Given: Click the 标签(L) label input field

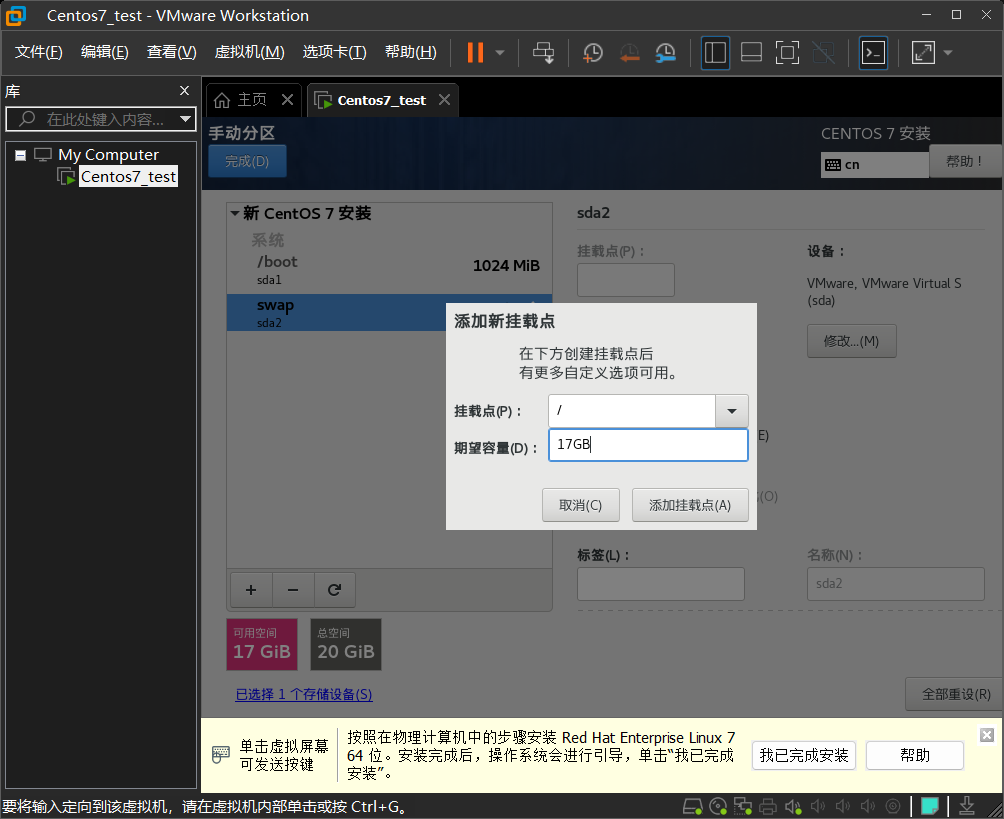Looking at the screenshot, I should pyautogui.click(x=660, y=584).
